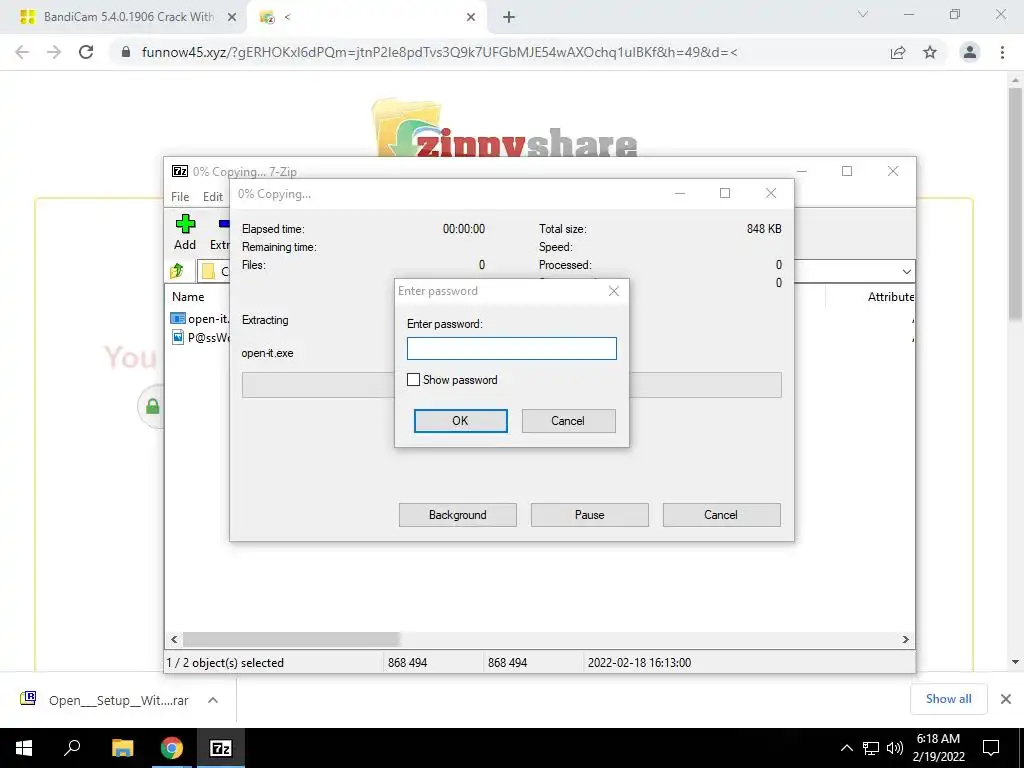Open the network icon in system tray
The width and height of the screenshot is (1024, 768).
(871, 748)
